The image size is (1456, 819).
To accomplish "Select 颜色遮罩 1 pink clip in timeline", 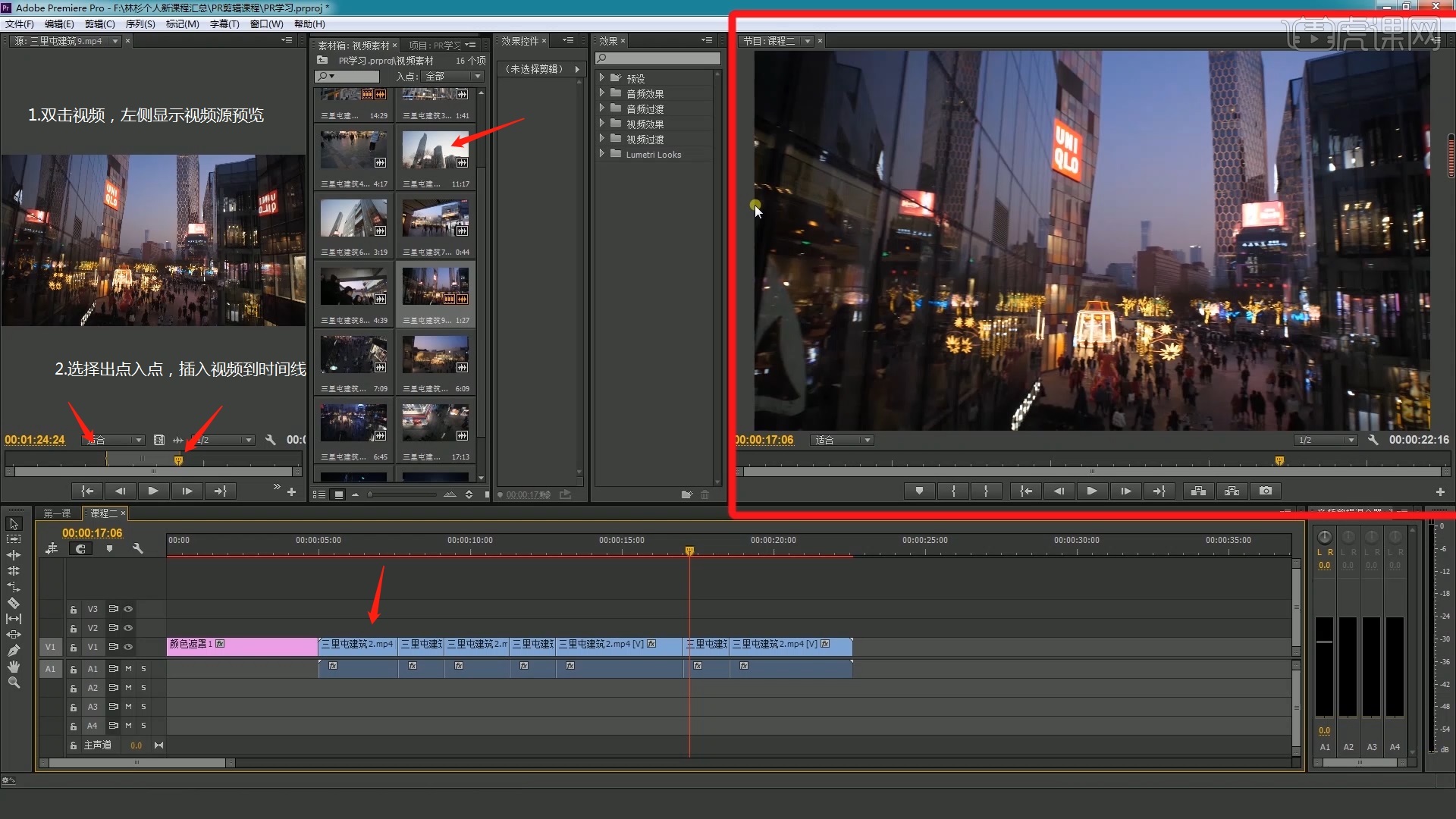I will point(242,646).
